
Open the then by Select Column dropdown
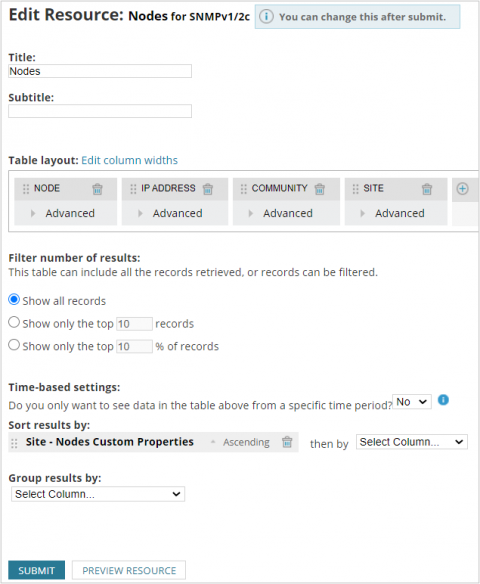tap(412, 442)
